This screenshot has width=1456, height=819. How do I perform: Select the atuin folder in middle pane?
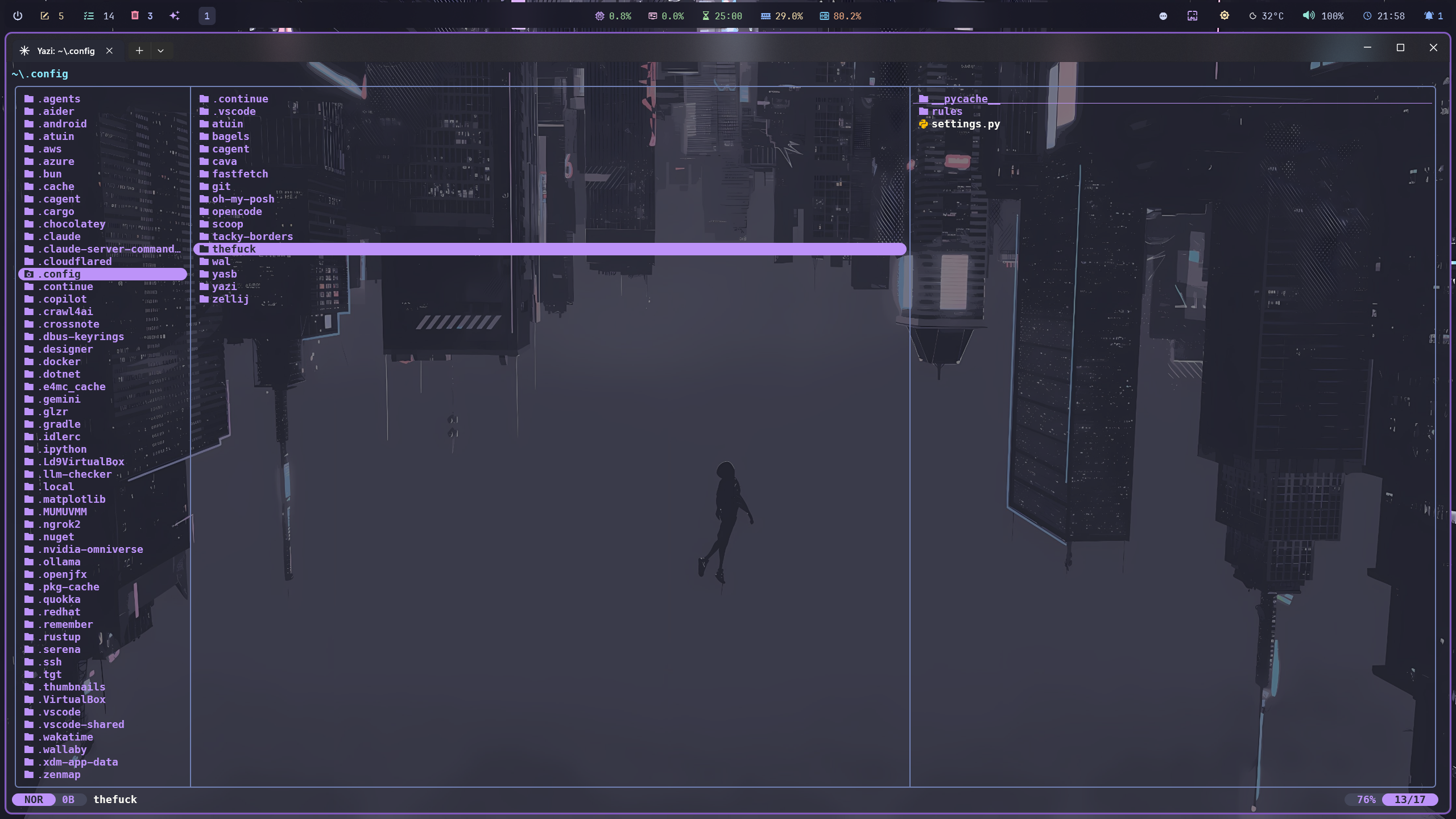549,124
